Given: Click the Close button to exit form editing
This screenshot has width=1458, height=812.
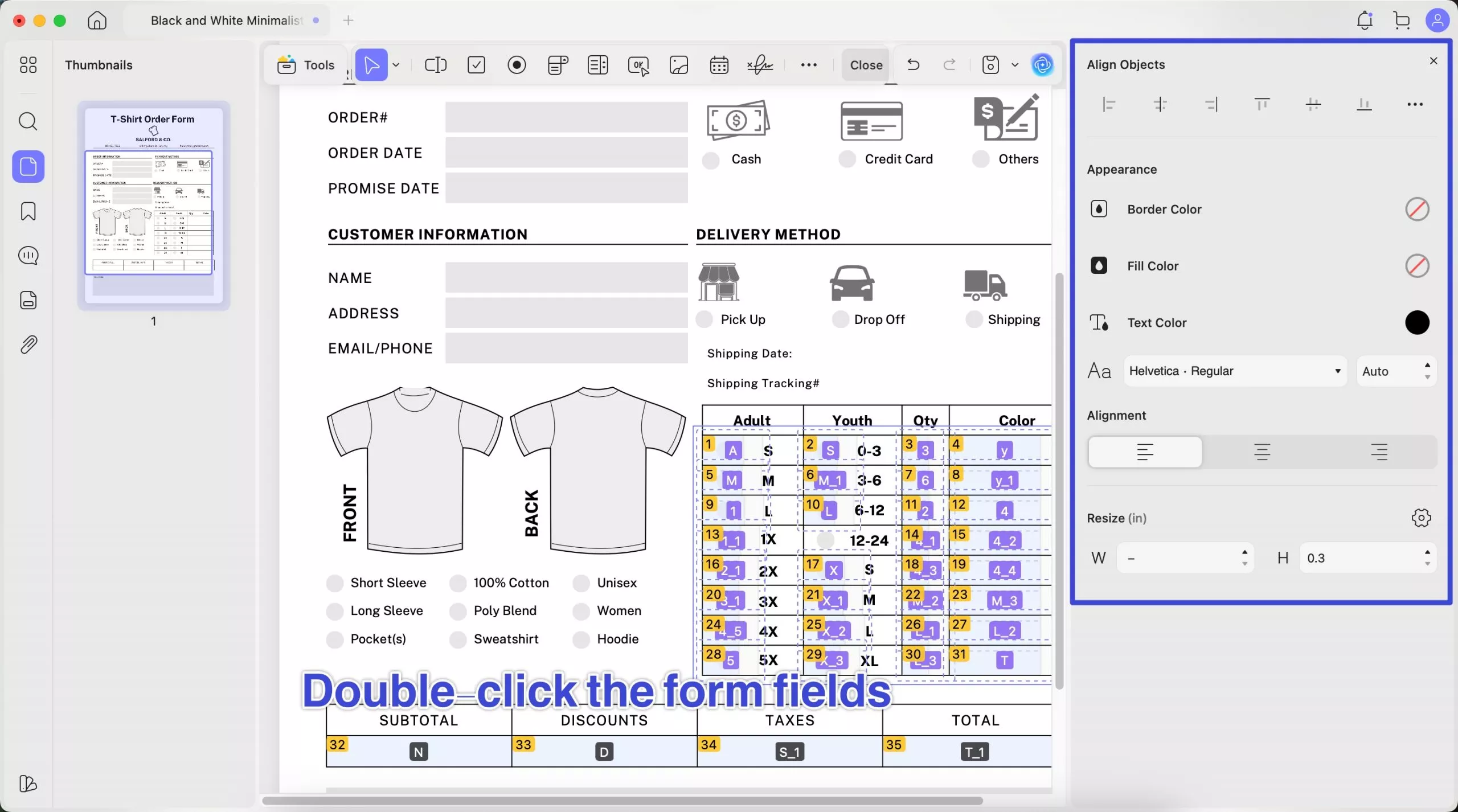Looking at the screenshot, I should (865, 64).
